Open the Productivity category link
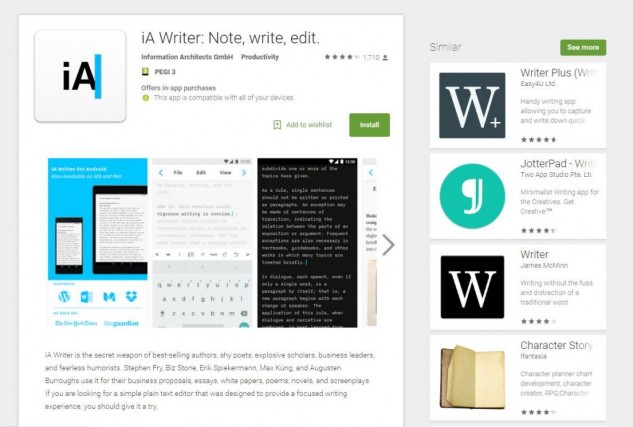 point(260,57)
